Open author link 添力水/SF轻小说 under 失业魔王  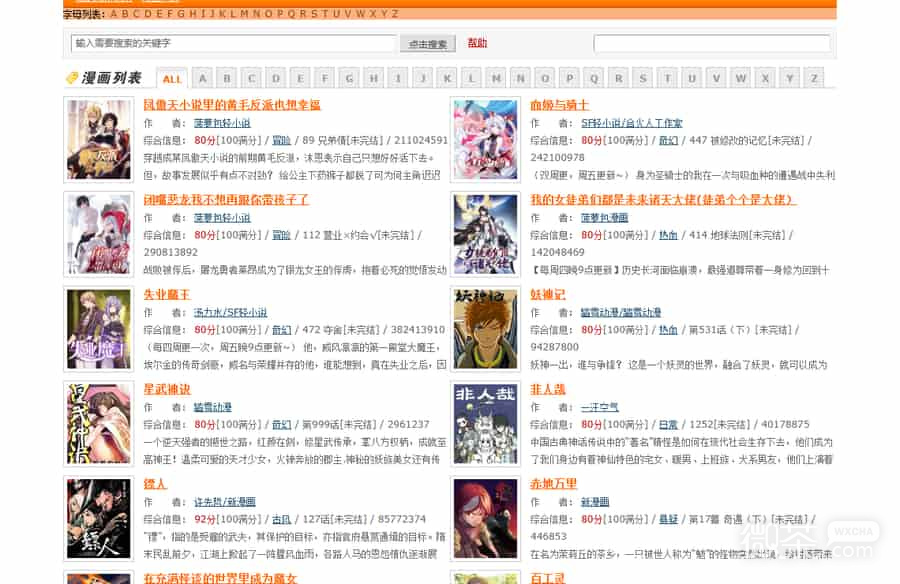point(230,312)
